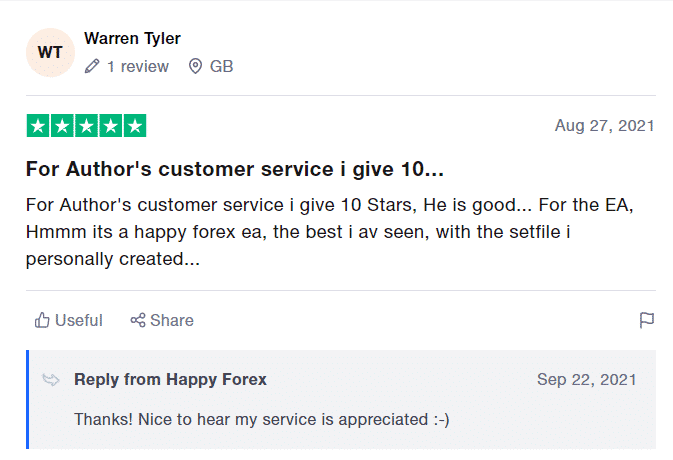Viewport: 673px width, 460px height.
Task: Click the third green star
Action: [86, 126]
